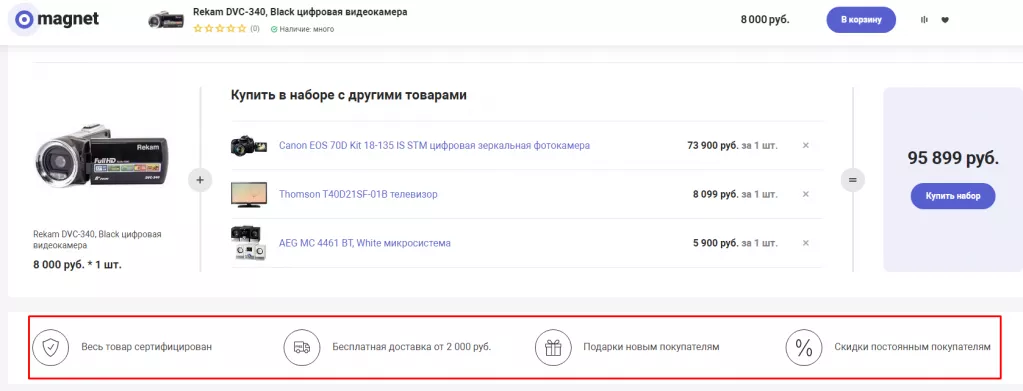Click bundle total price 95 899 руб.
This screenshot has height=391, width=1023.
953,158
